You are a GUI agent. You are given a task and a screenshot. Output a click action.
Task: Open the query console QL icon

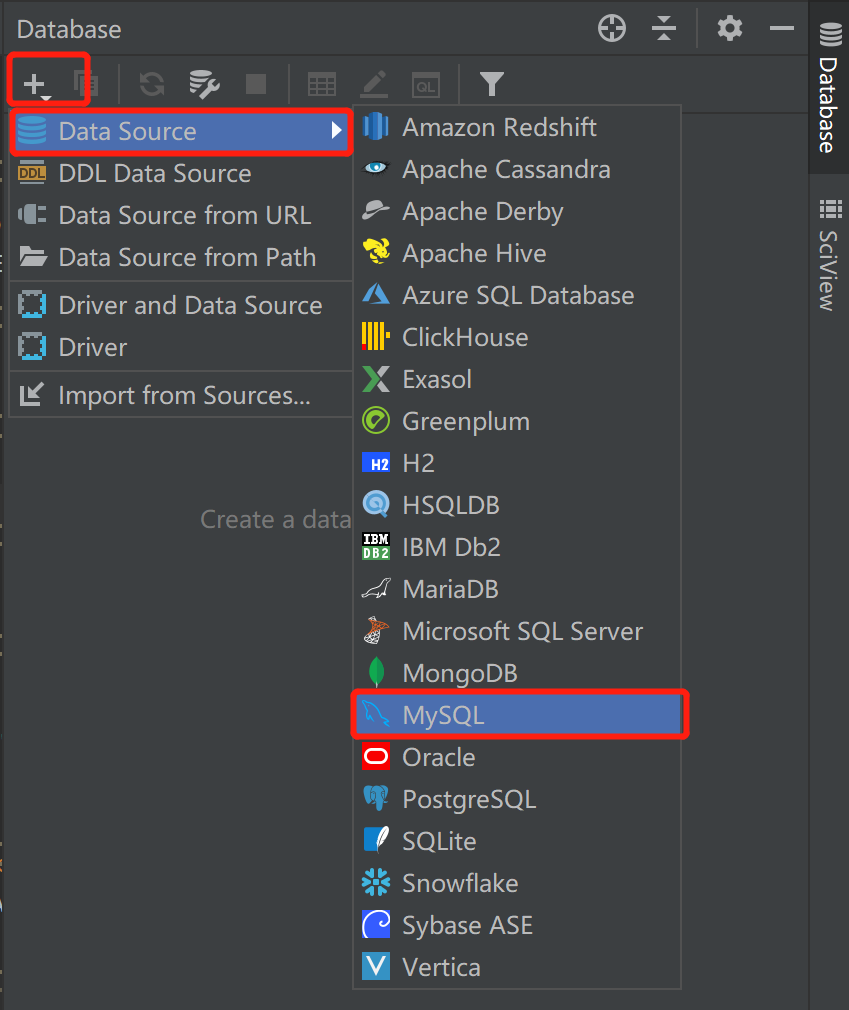pos(426,86)
